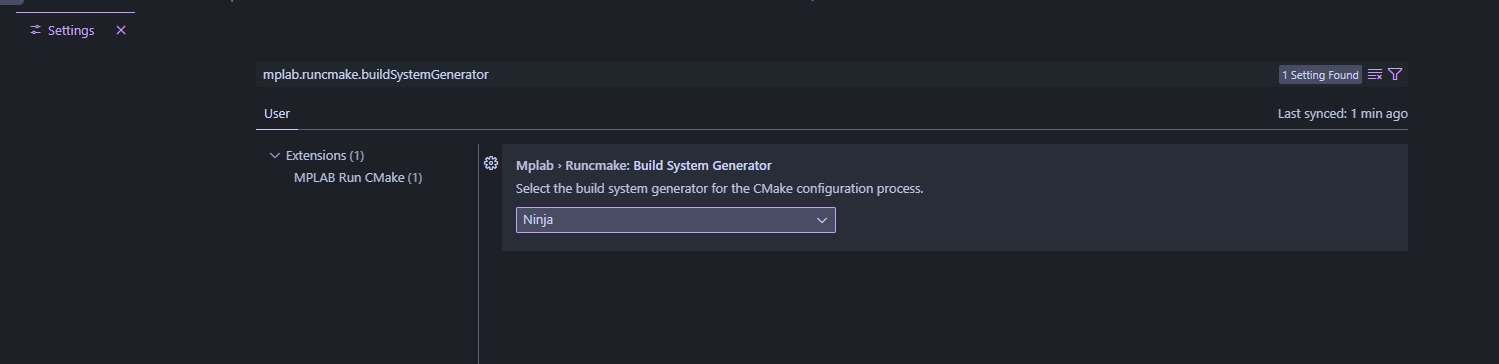Viewport: 1499px width, 364px height.
Task: Focus the settings search field
Action: pos(765,75)
